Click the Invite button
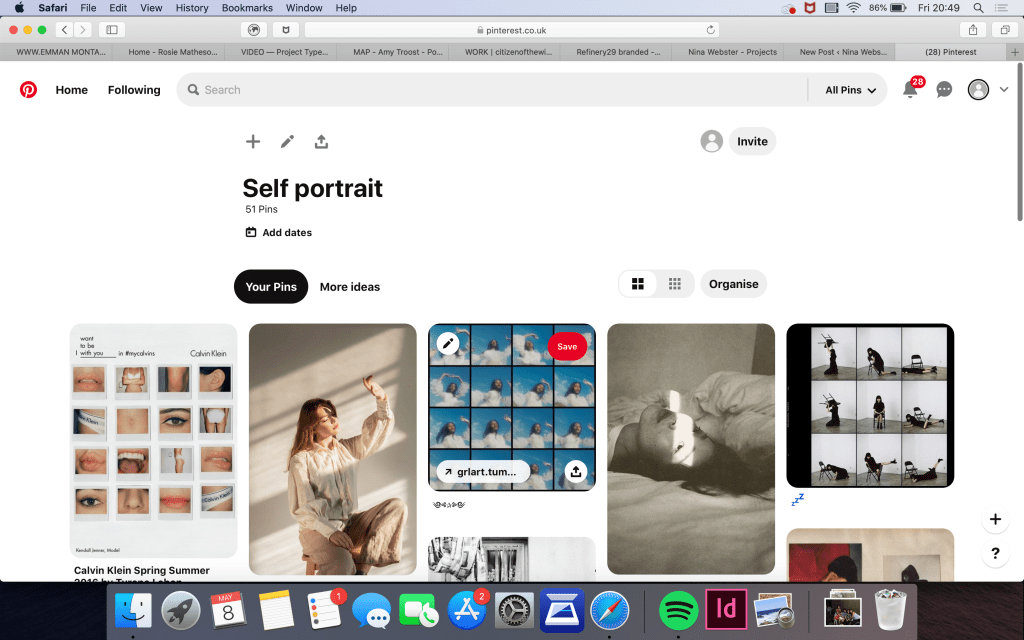Image resolution: width=1024 pixels, height=640 pixels. point(752,142)
